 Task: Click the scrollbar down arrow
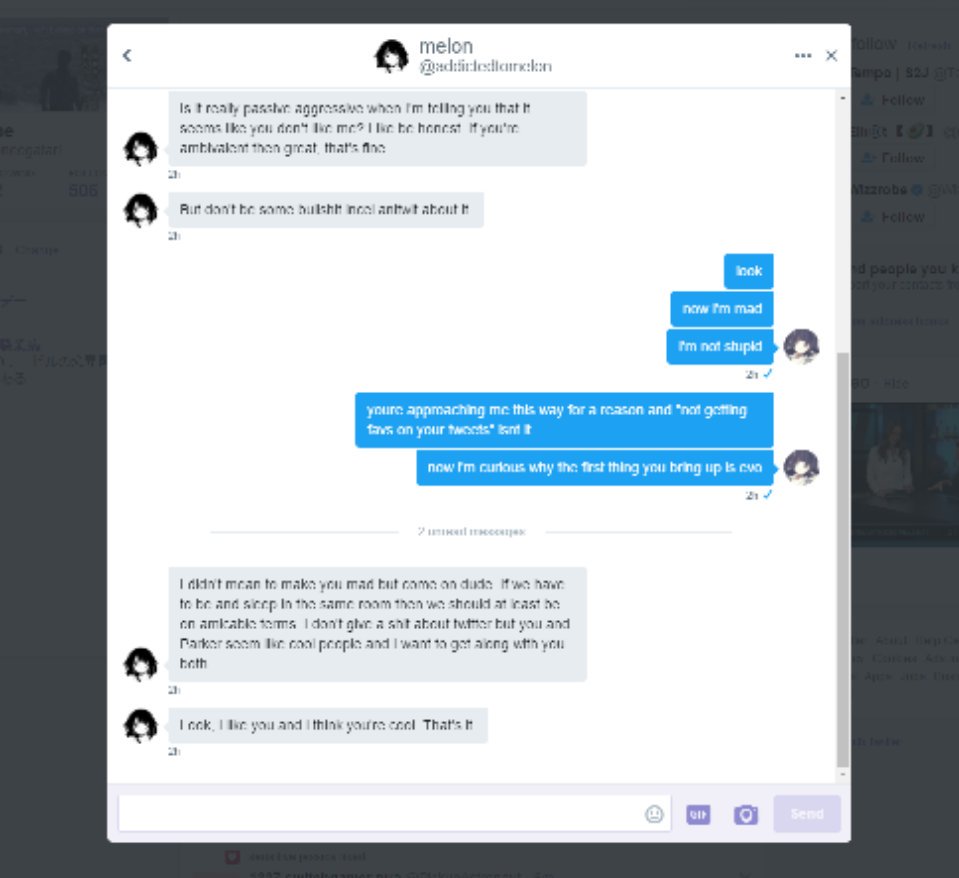coord(842,775)
